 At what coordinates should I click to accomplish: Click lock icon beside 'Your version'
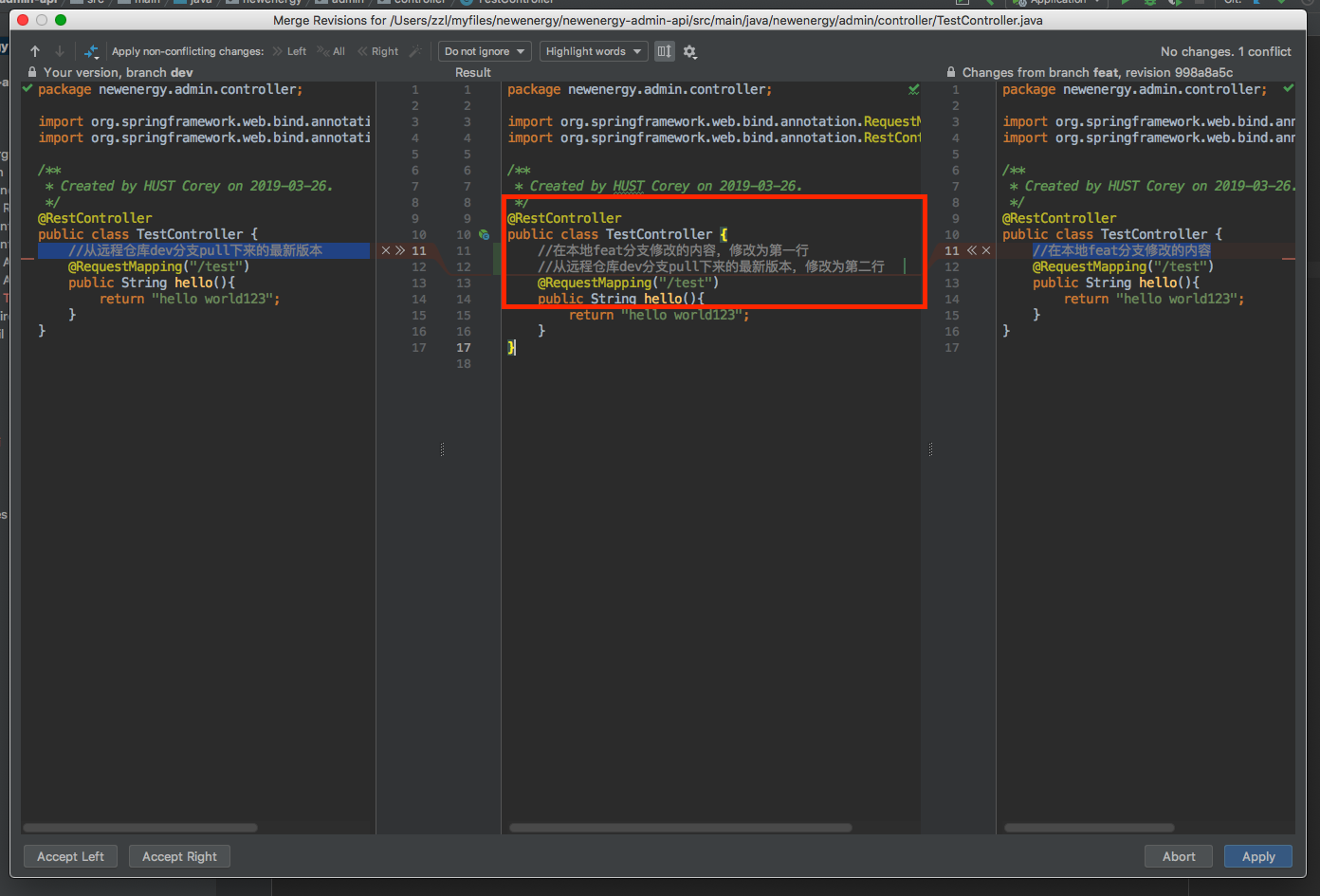click(32, 72)
